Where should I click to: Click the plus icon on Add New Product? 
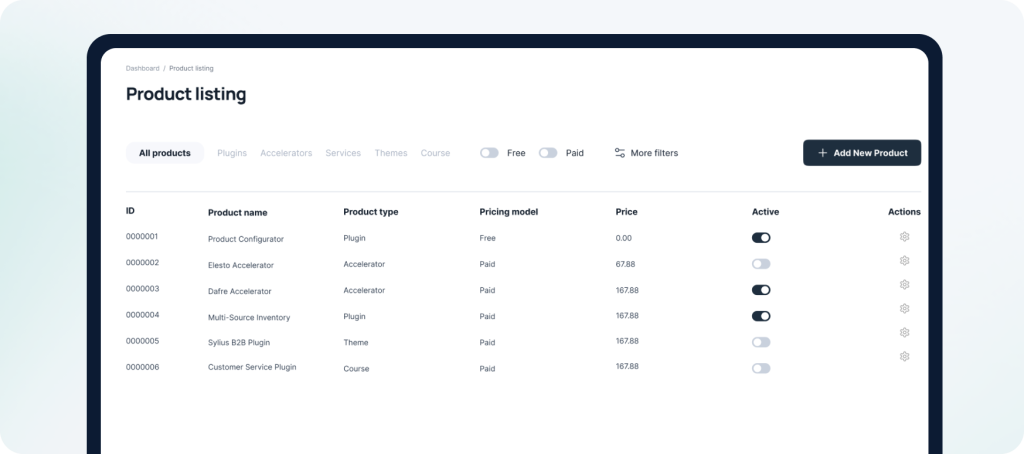tap(822, 153)
